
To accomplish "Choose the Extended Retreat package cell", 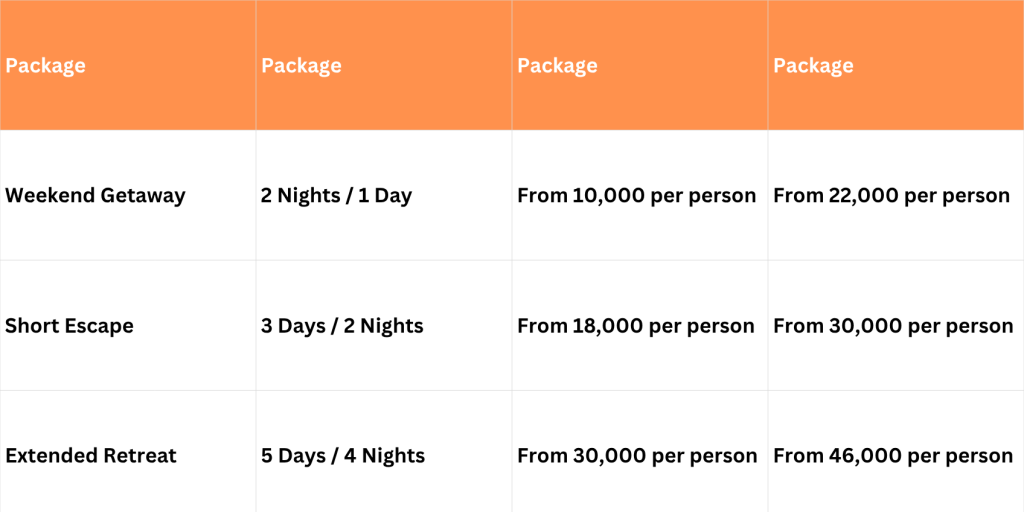I will point(91,456).
